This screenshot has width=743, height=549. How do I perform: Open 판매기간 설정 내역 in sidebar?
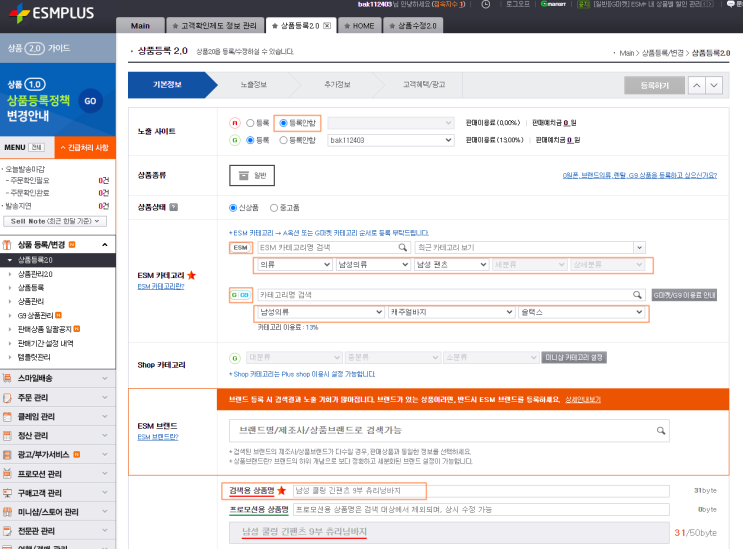point(45,343)
